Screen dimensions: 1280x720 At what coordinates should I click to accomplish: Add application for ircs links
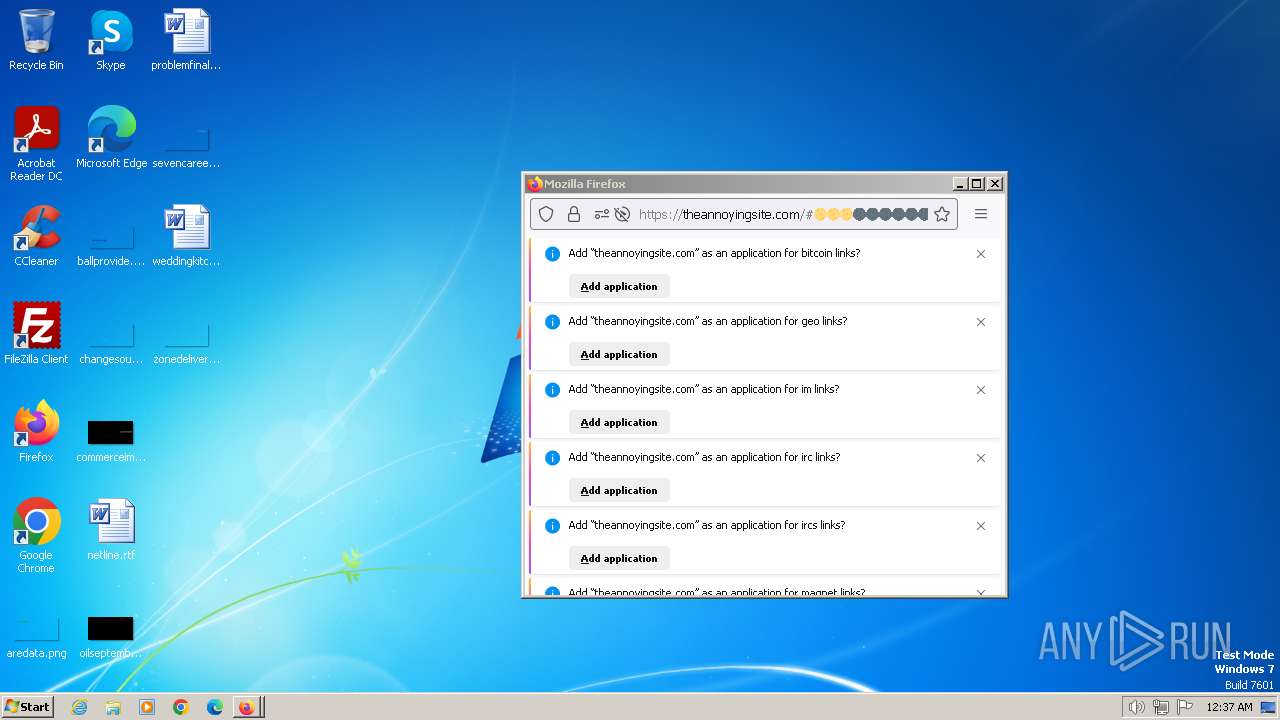(619, 558)
